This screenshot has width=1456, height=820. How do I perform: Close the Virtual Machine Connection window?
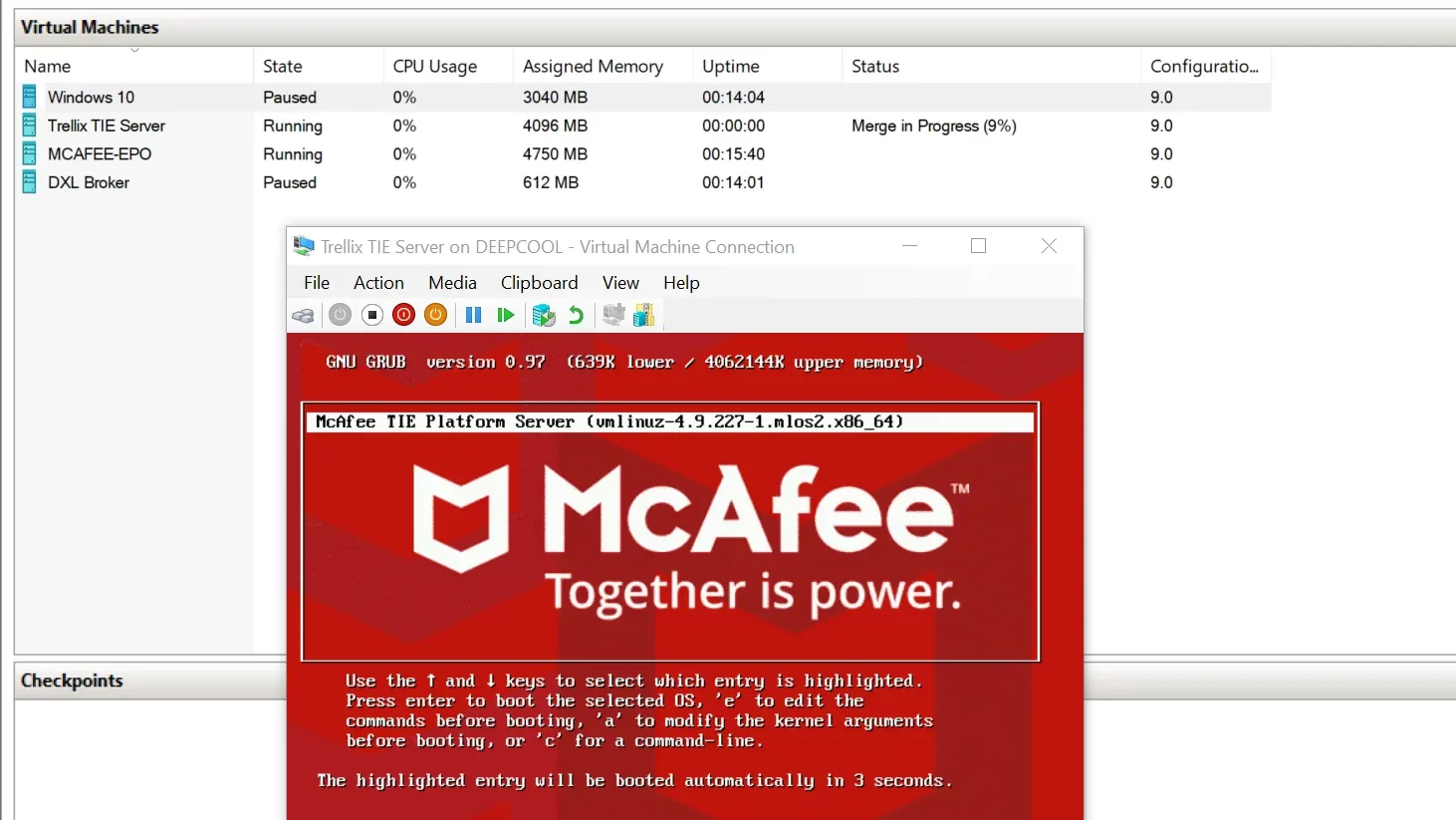1049,246
